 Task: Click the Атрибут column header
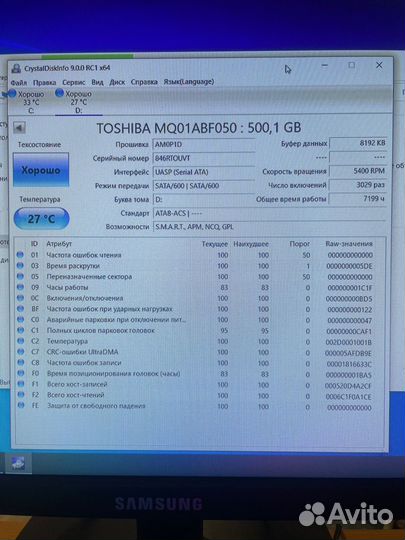point(59,244)
